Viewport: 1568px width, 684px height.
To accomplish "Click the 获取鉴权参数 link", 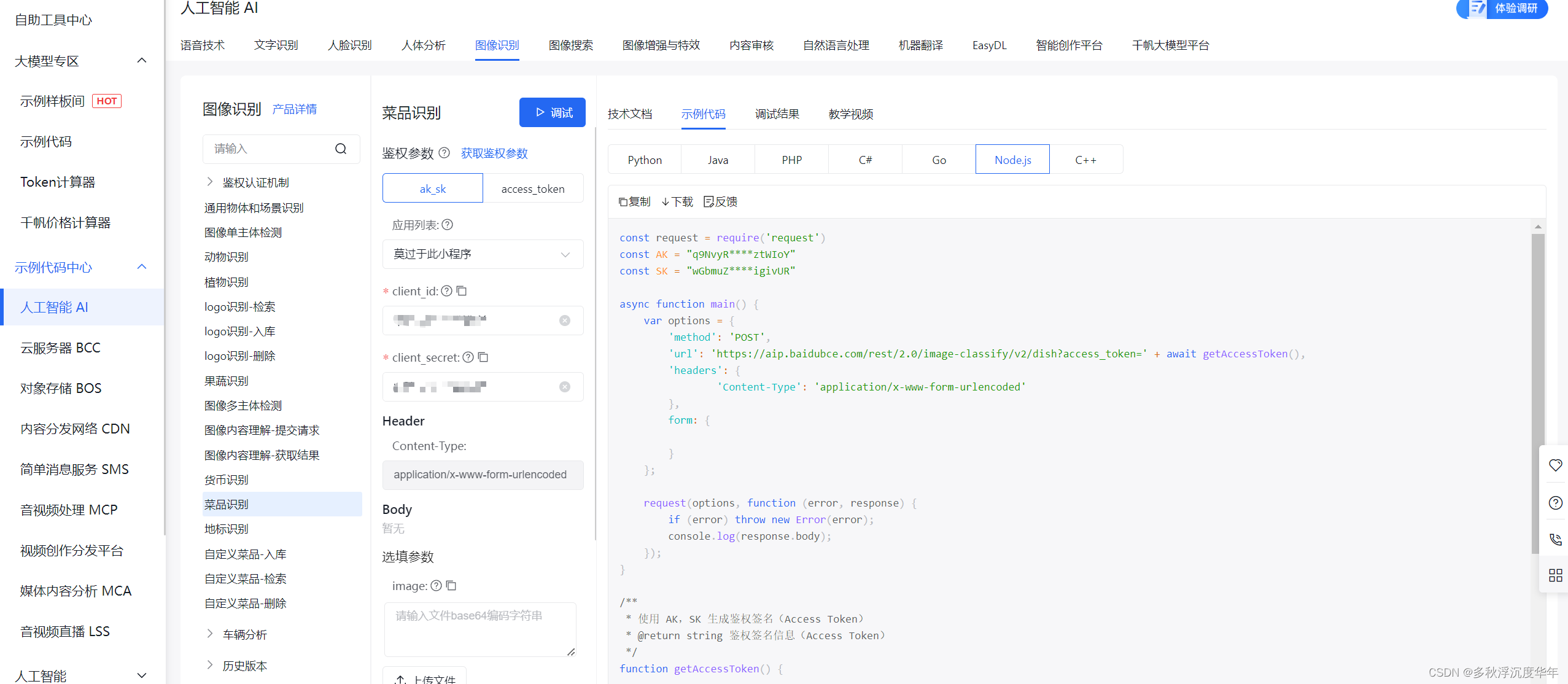I will [494, 154].
